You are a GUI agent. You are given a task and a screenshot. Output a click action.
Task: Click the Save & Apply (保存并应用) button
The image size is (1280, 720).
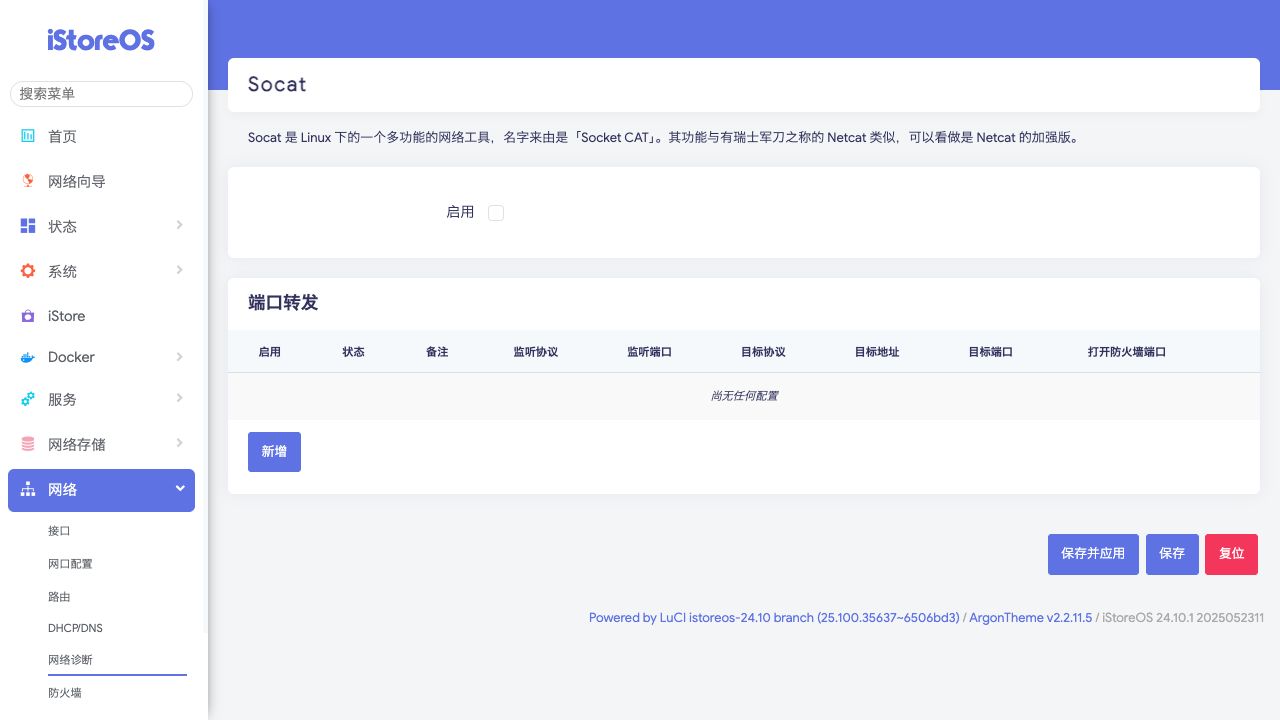pos(1092,554)
